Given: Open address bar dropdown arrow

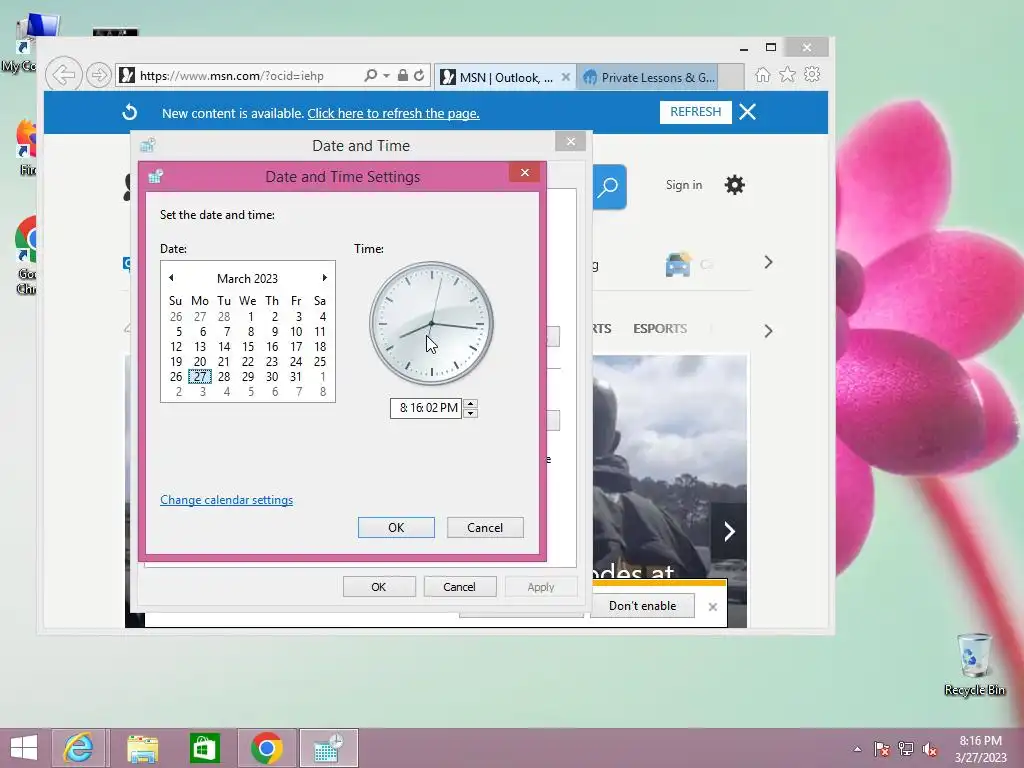Looking at the screenshot, I should 387,76.
